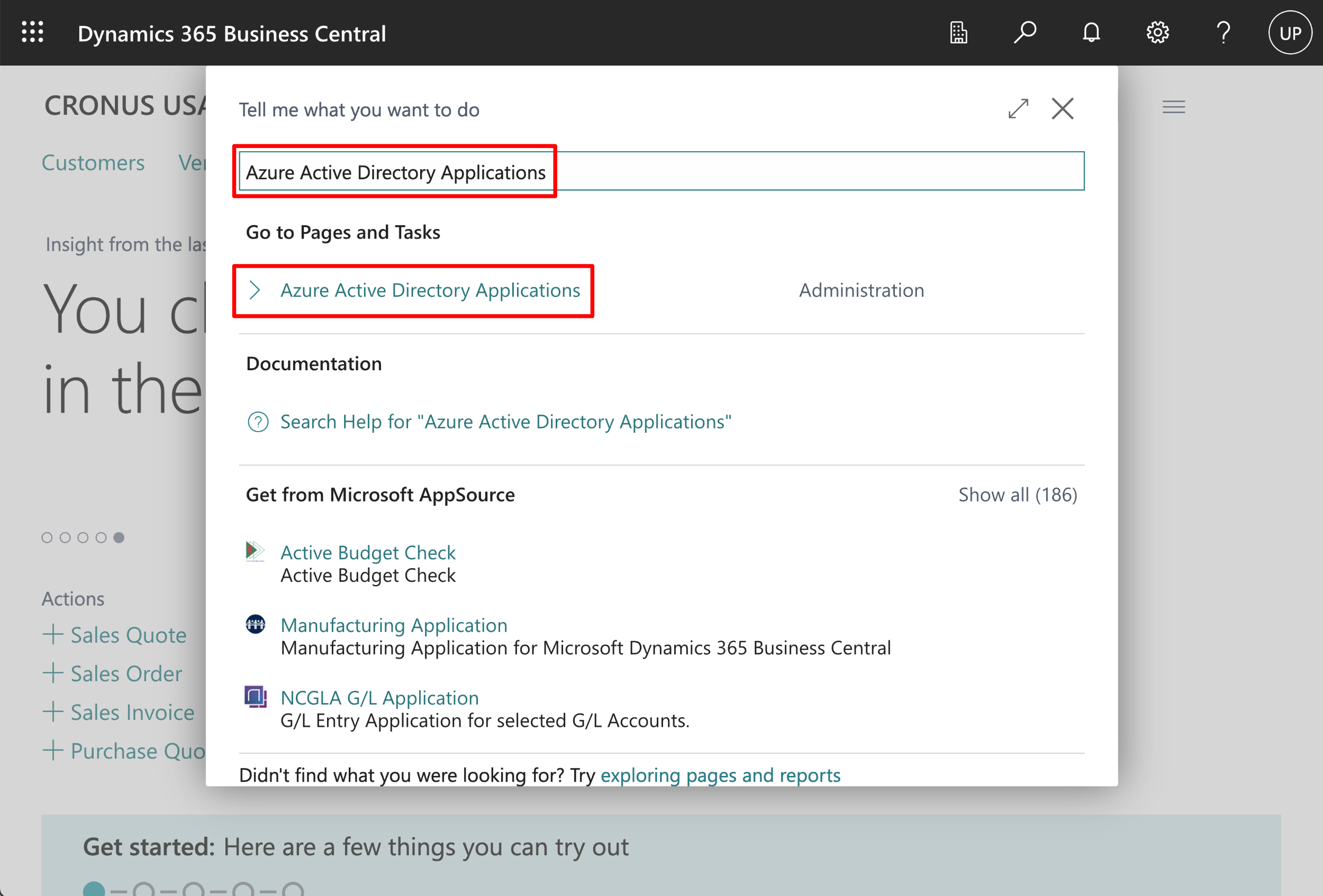1323x896 pixels.
Task: Open the settings gear icon
Action: coord(1157,32)
